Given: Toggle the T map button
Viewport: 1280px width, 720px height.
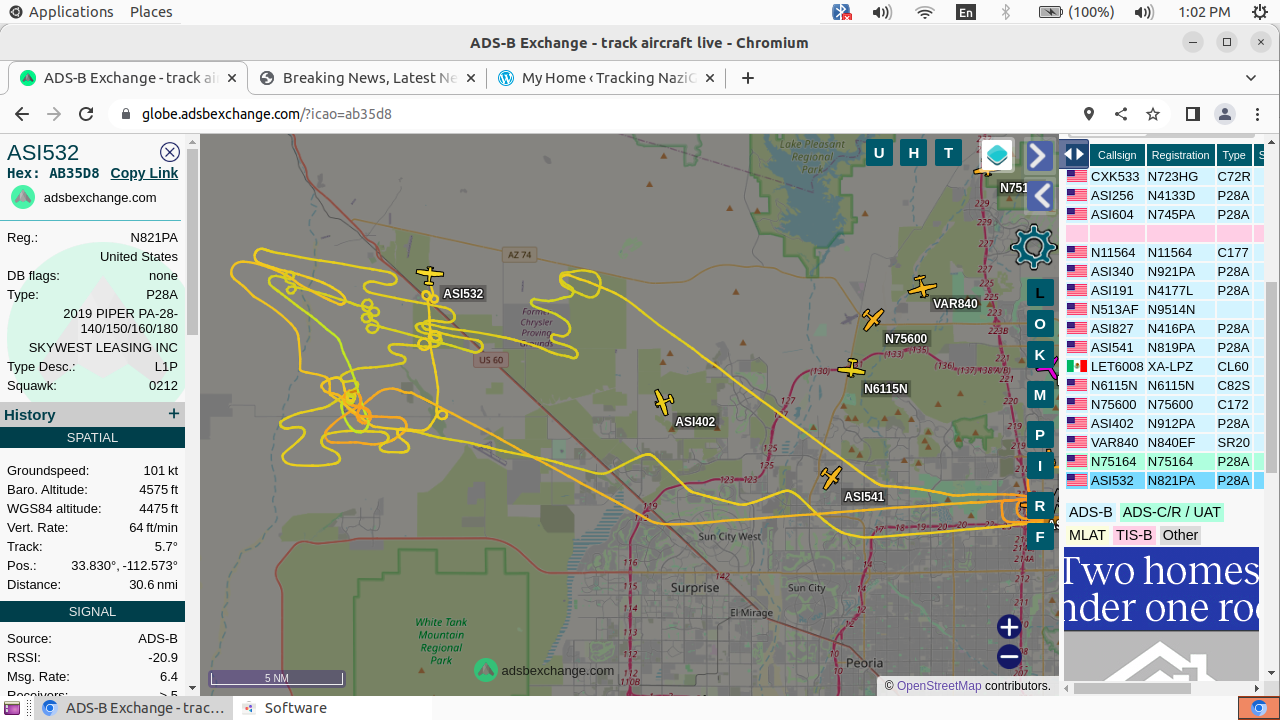Looking at the screenshot, I should click(x=949, y=152).
